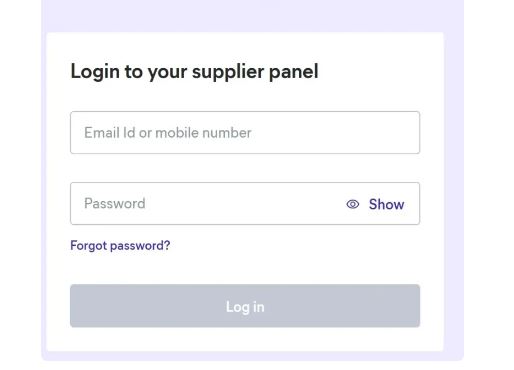Follow the purple Forgot password? hyperlink

click(x=120, y=246)
